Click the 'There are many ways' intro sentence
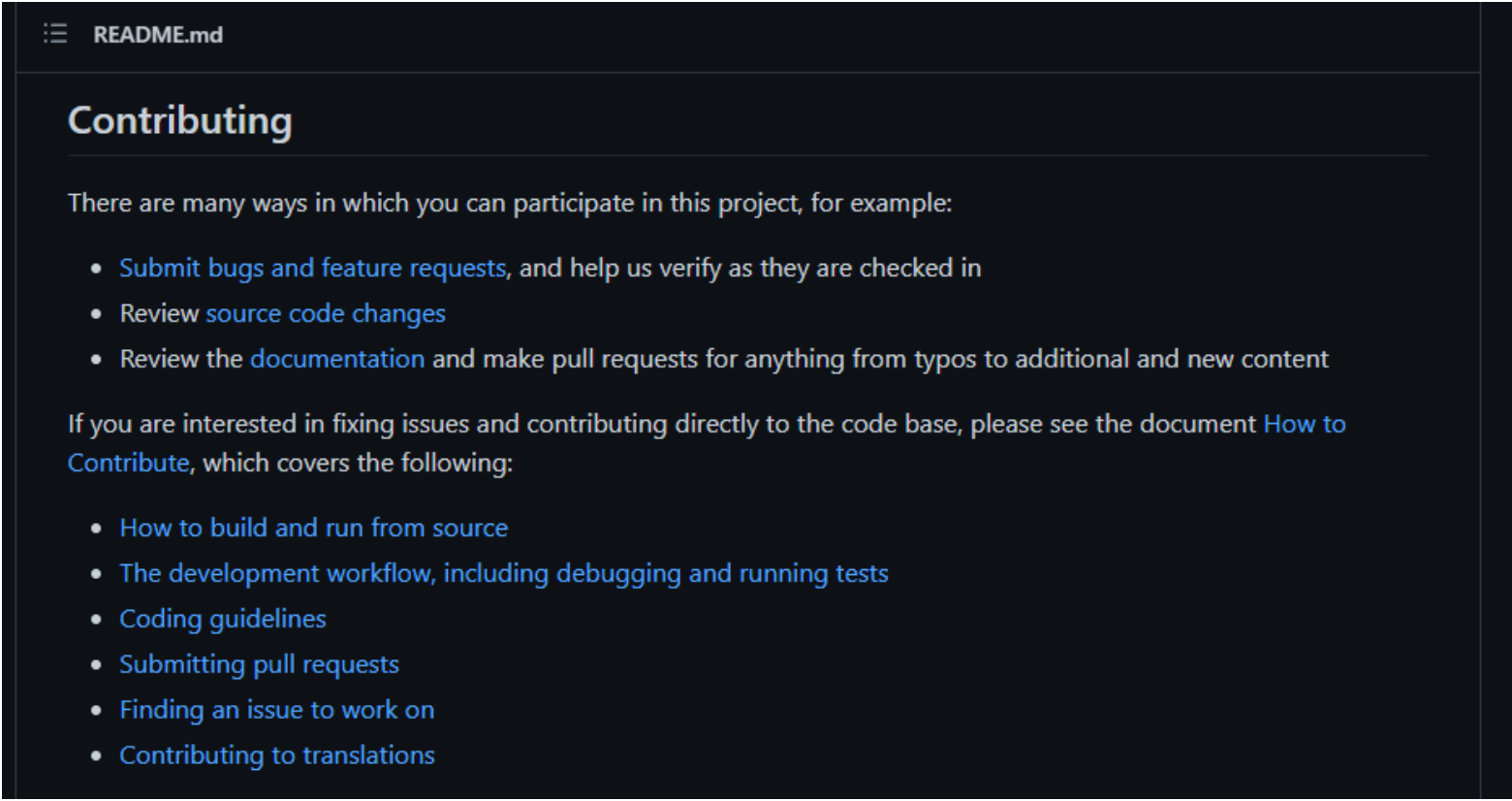The height and width of the screenshot is (801, 1512). [x=510, y=205]
